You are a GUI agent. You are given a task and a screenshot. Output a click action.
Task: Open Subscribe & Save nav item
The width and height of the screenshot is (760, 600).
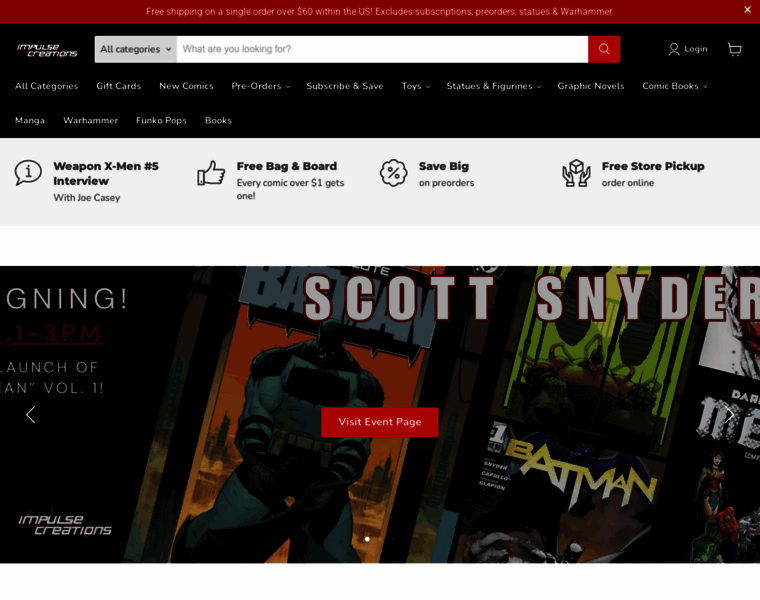click(x=345, y=86)
